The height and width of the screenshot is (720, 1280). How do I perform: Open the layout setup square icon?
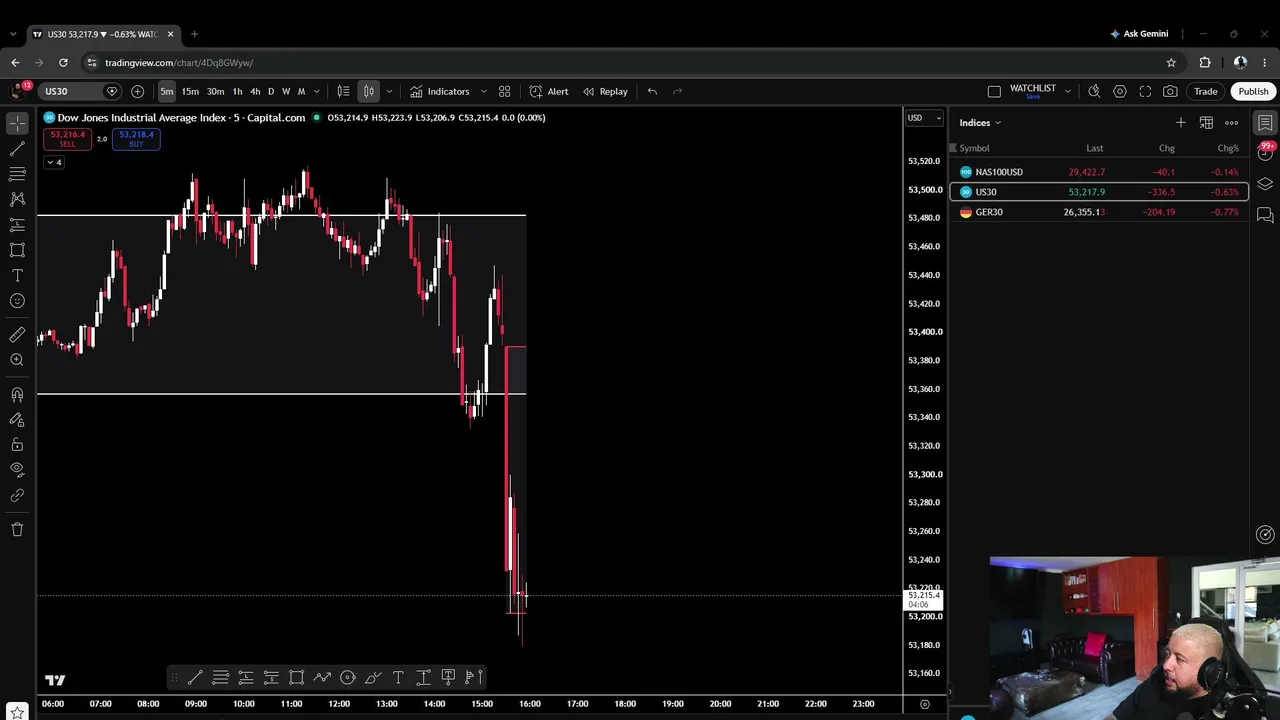pyautogui.click(x=994, y=91)
